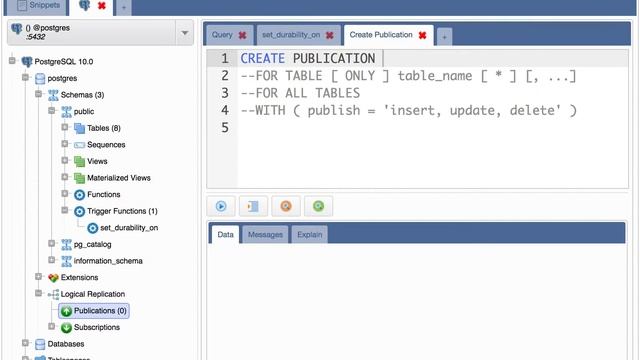Click the Views green icon
640x360 pixels.
click(x=79, y=162)
